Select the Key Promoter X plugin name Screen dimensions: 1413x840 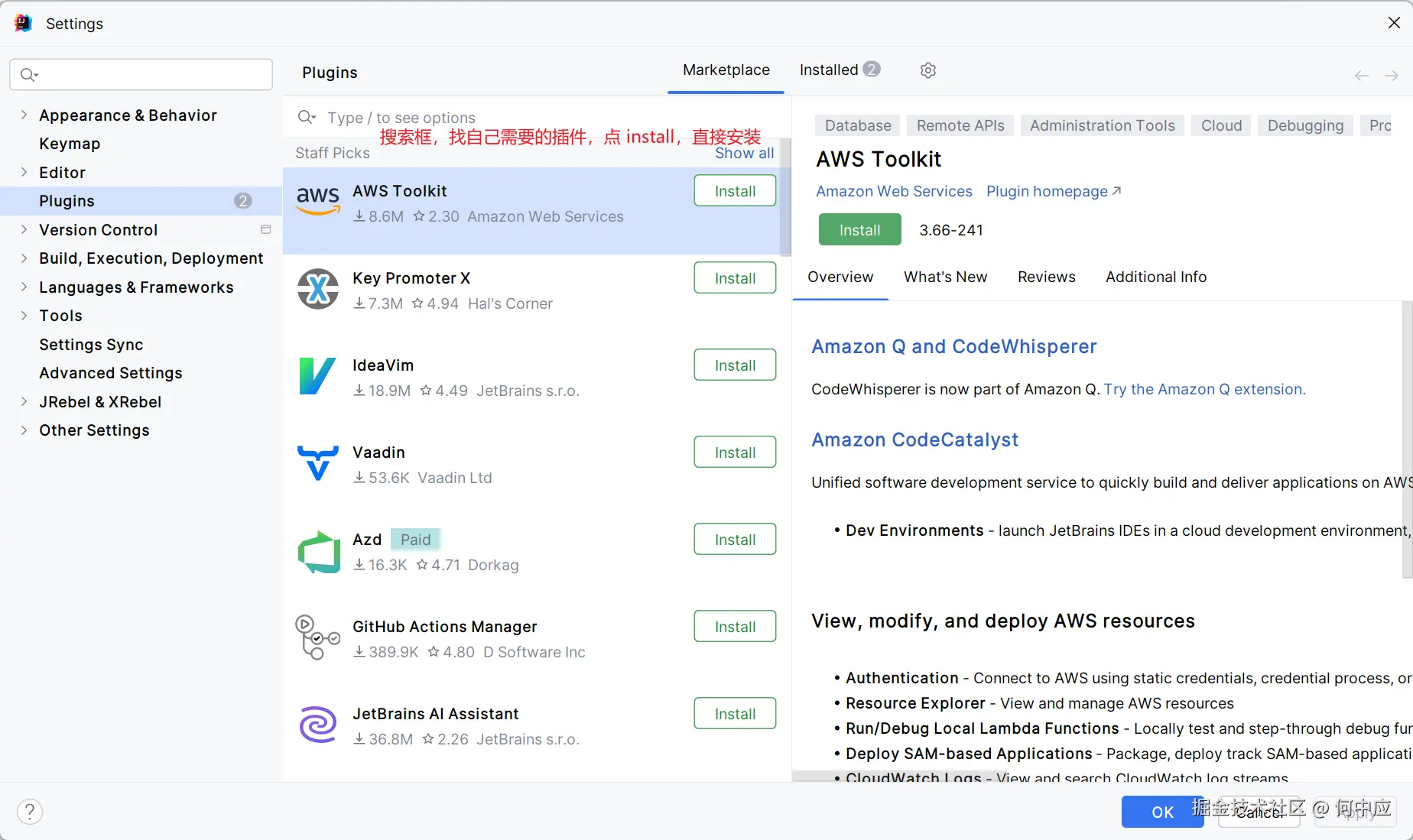pos(411,278)
